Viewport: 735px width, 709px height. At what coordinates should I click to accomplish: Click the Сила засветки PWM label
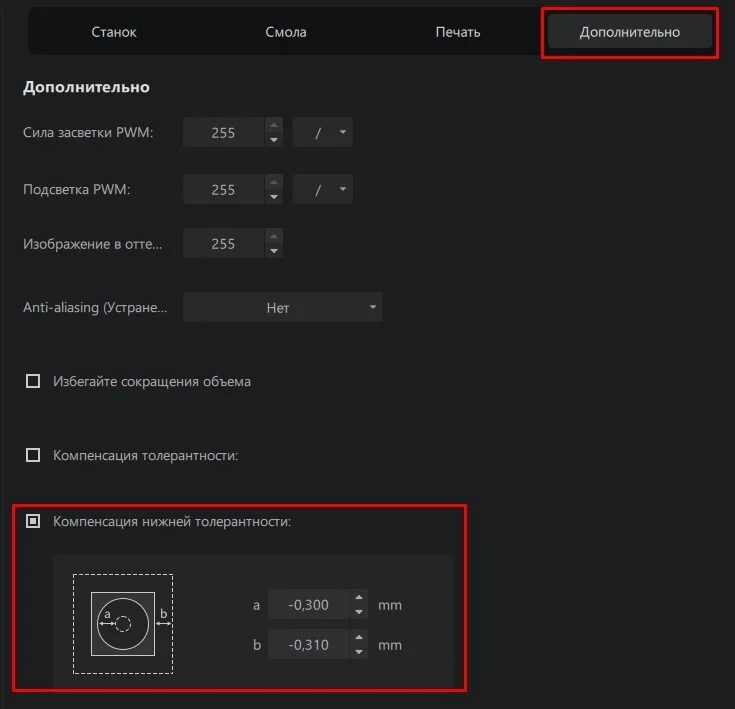(88, 132)
